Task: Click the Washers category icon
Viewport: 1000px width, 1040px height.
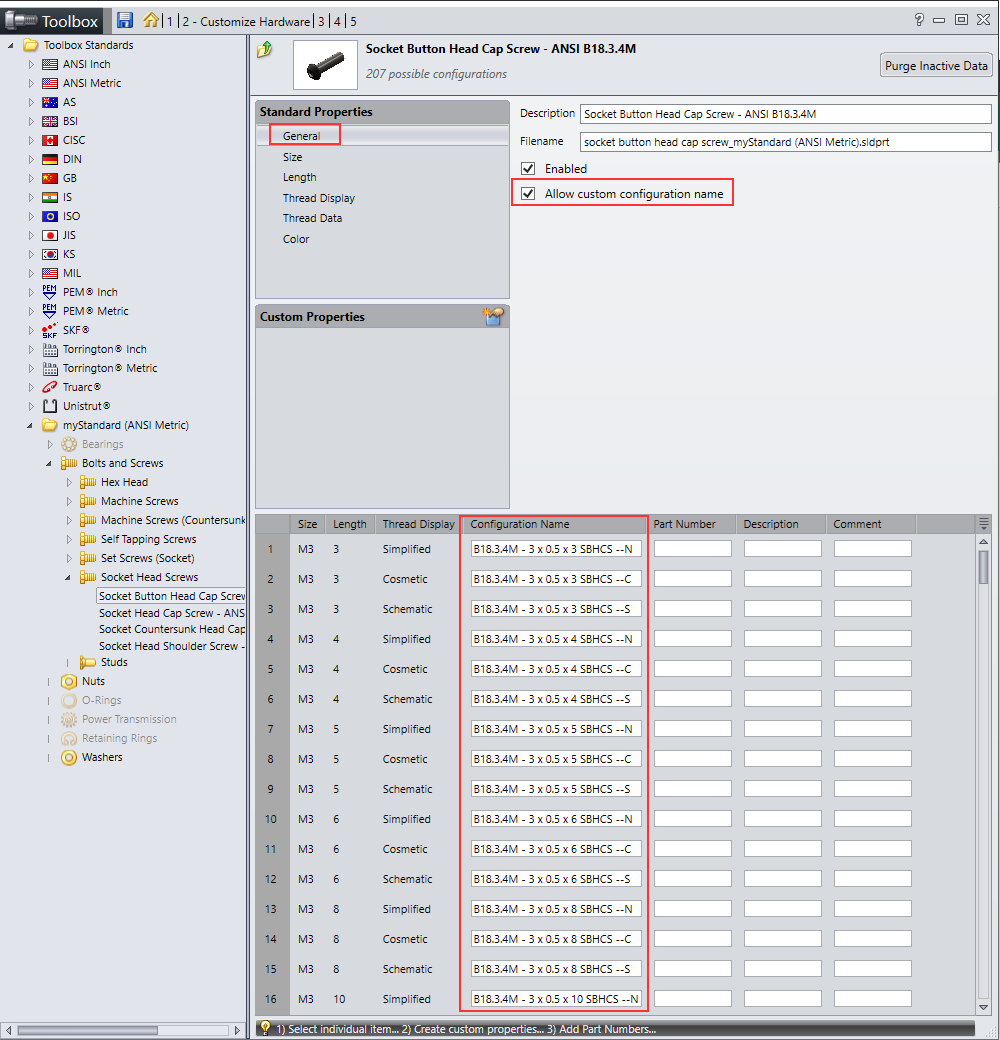Action: [x=69, y=757]
